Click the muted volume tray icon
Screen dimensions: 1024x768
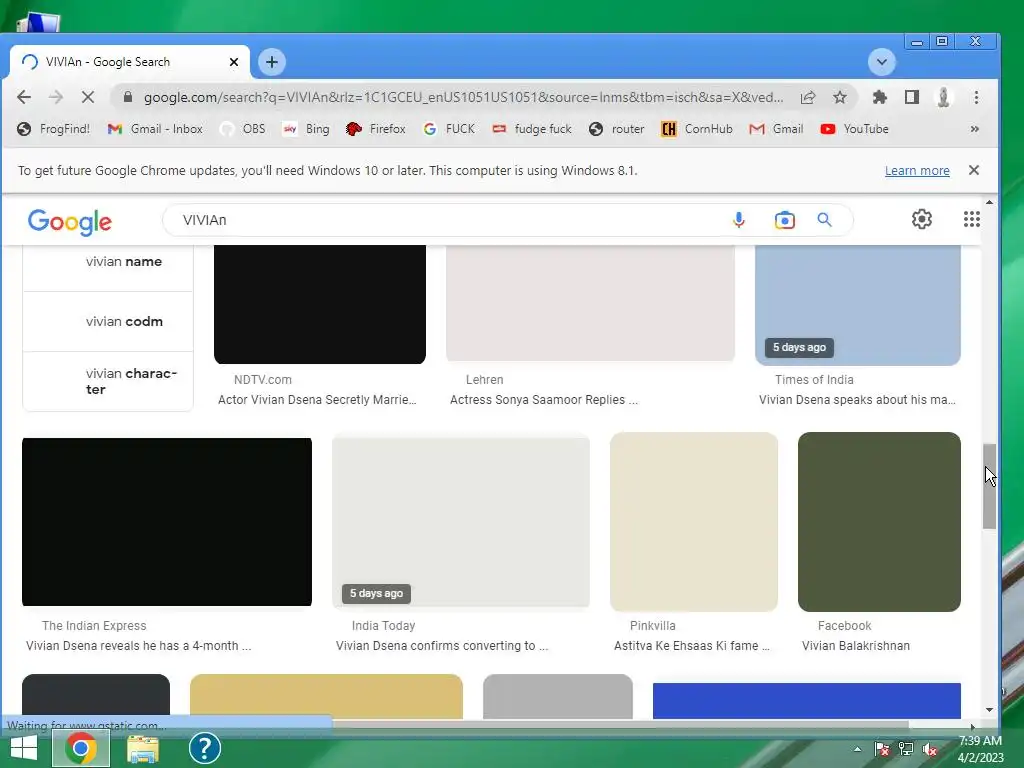pos(929,749)
